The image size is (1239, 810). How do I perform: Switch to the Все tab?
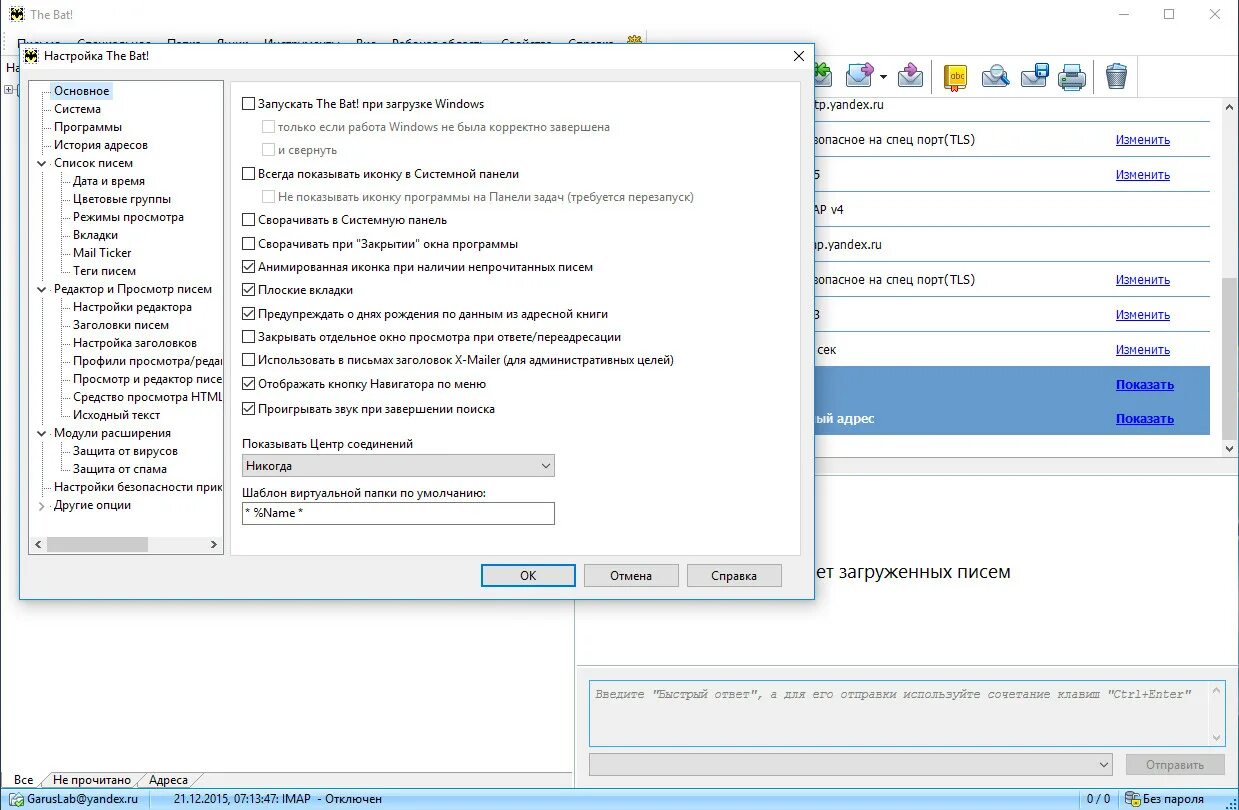click(23, 780)
